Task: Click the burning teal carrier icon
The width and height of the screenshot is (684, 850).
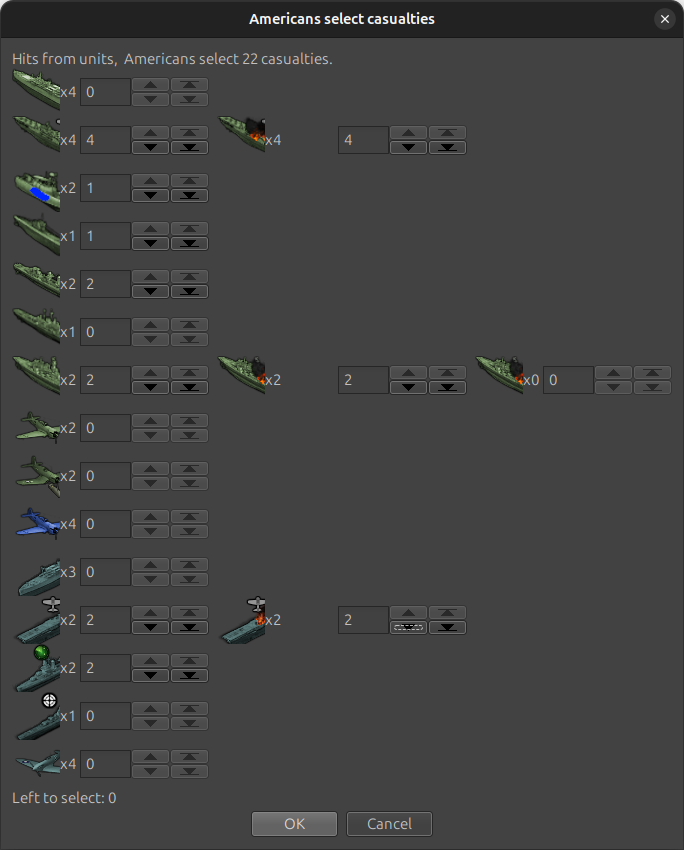Action: click(x=243, y=620)
